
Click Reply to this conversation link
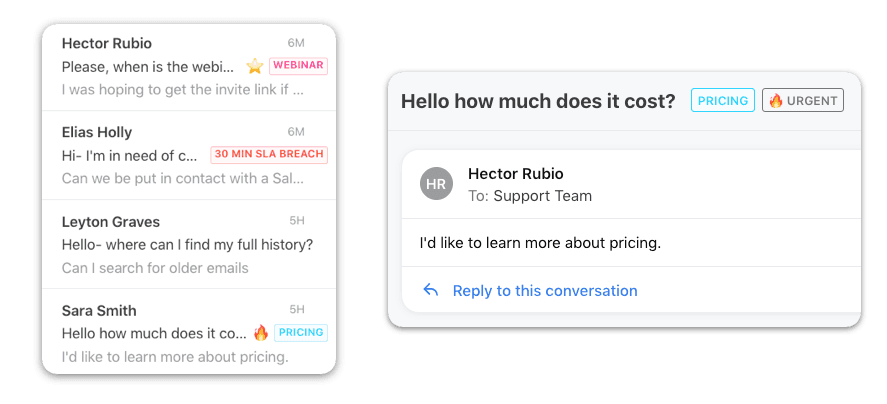click(x=545, y=291)
